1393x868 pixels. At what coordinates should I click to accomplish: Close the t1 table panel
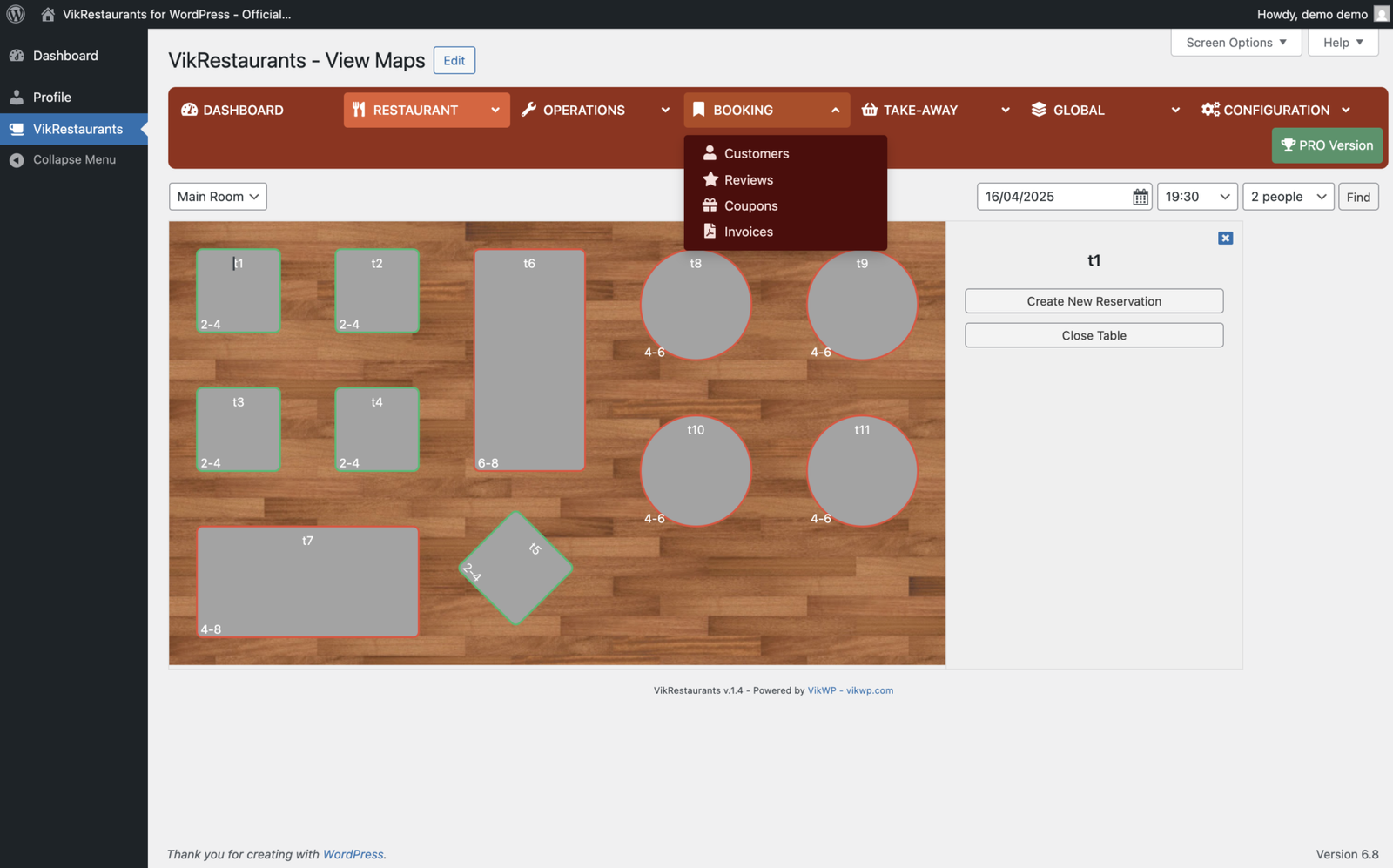[x=1225, y=239]
